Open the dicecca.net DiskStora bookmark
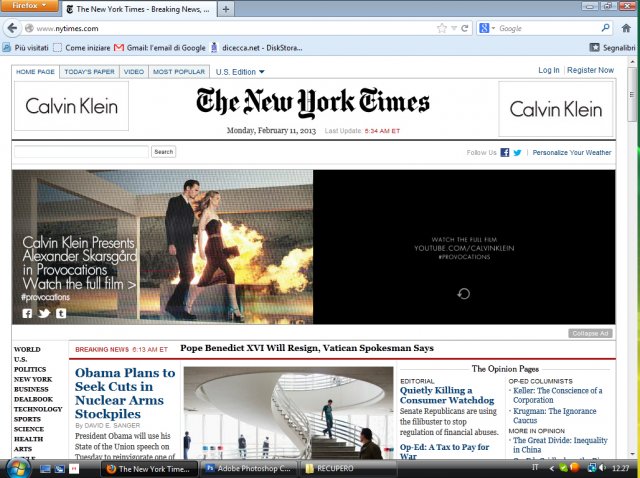The width and height of the screenshot is (640, 478). click(x=256, y=48)
